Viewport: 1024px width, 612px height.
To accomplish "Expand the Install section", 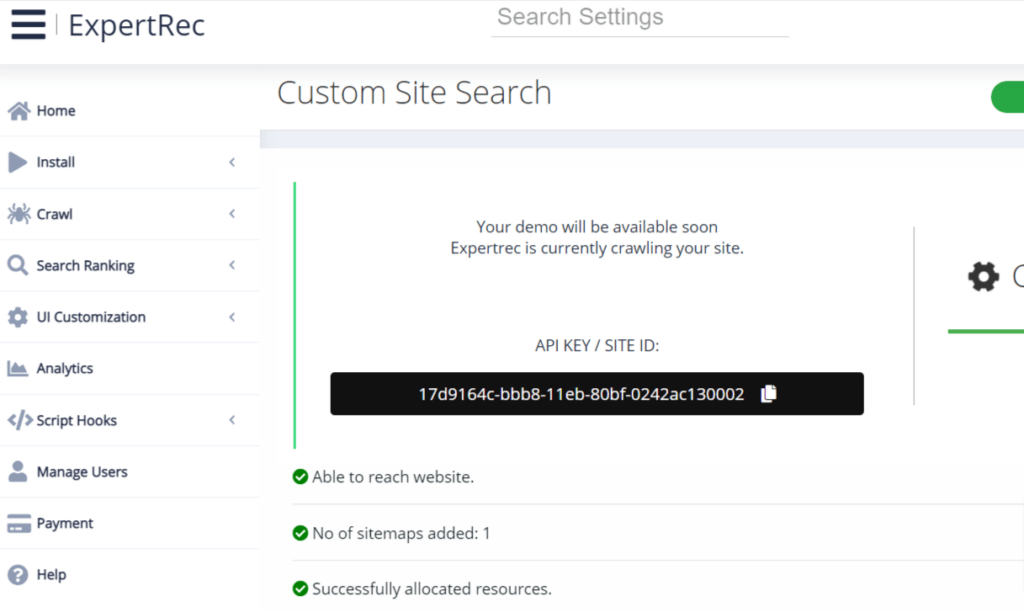I will pyautogui.click(x=232, y=162).
